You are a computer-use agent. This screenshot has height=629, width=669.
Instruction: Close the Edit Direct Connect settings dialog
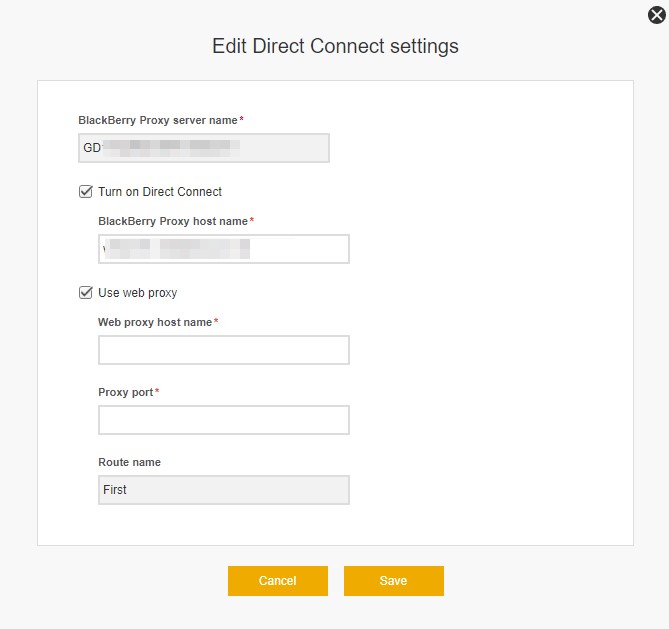point(656,15)
